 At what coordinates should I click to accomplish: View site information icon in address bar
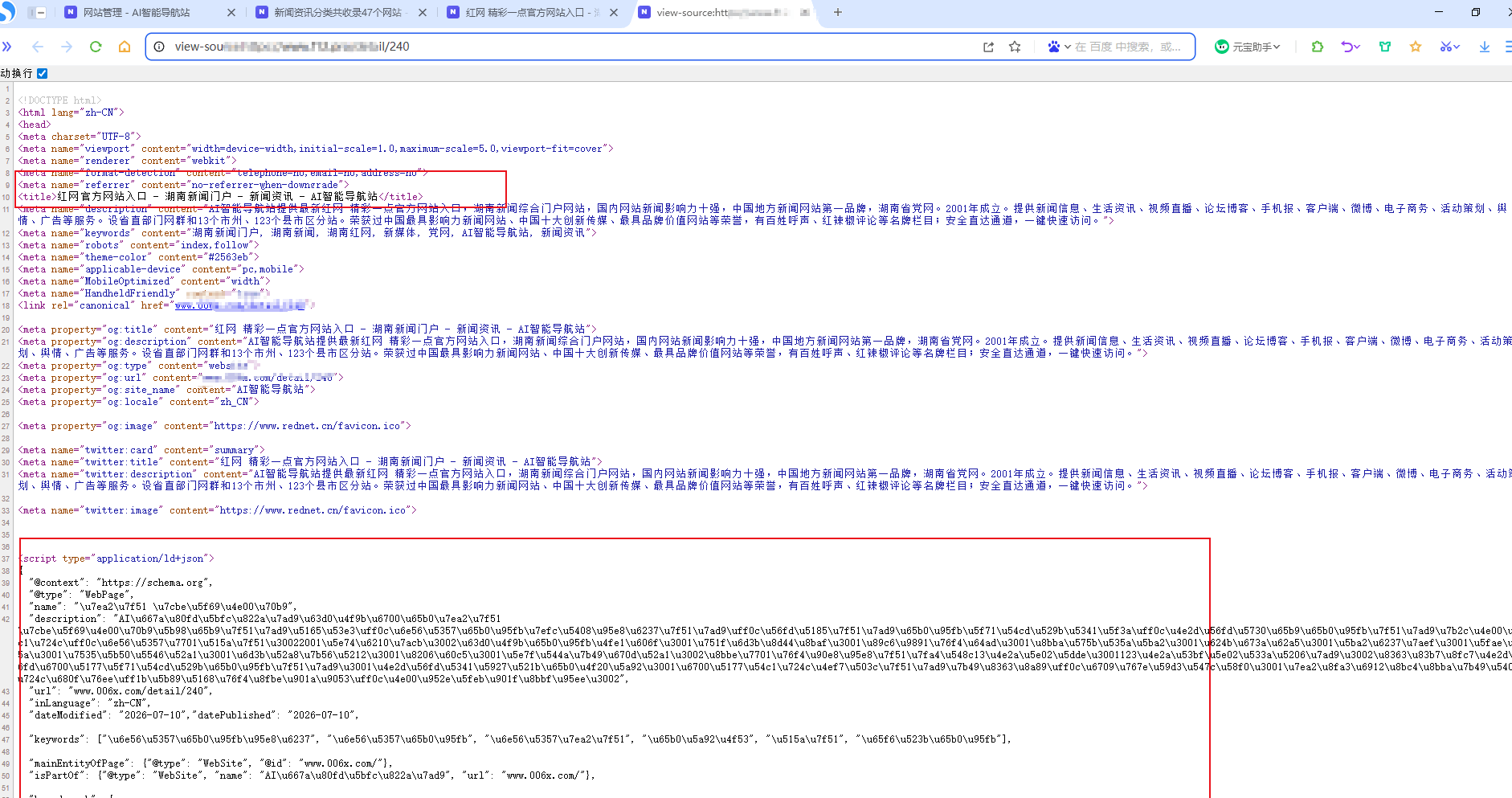click(x=159, y=47)
